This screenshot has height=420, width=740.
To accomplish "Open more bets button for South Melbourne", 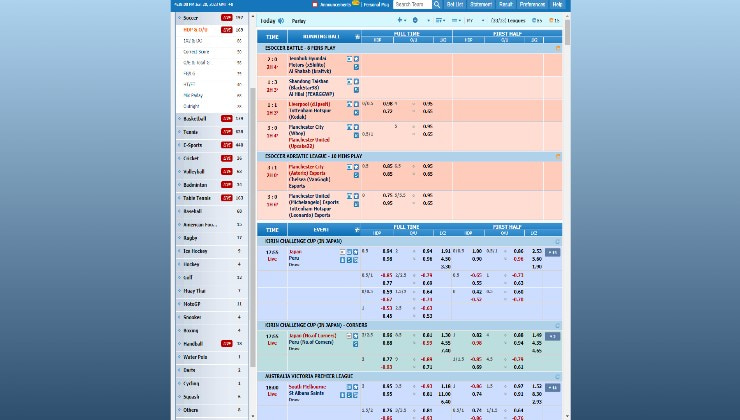I will coord(553,387).
